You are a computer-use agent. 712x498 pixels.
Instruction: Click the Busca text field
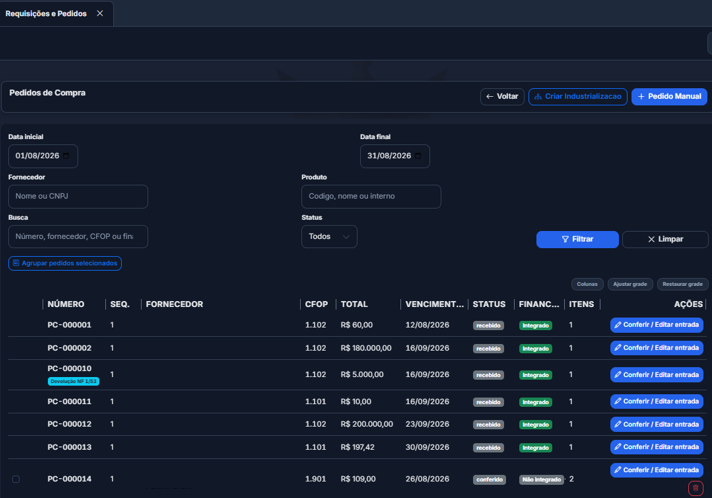(x=78, y=237)
